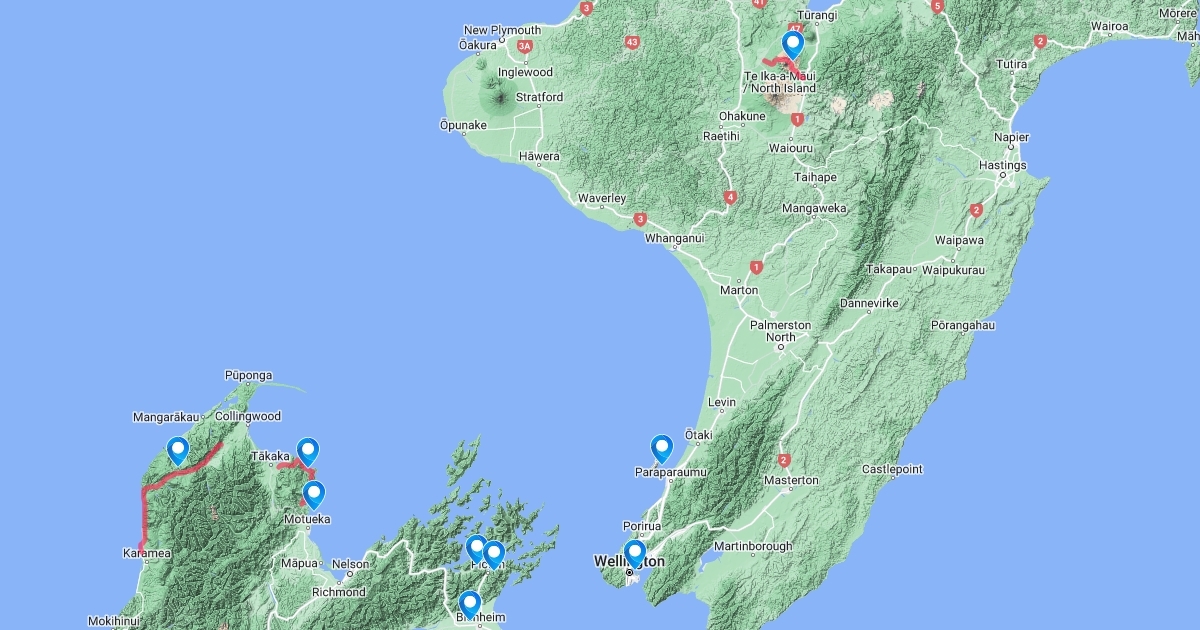The width and height of the screenshot is (1200, 630).
Task: Click the Ōakura label
Action: point(477,45)
